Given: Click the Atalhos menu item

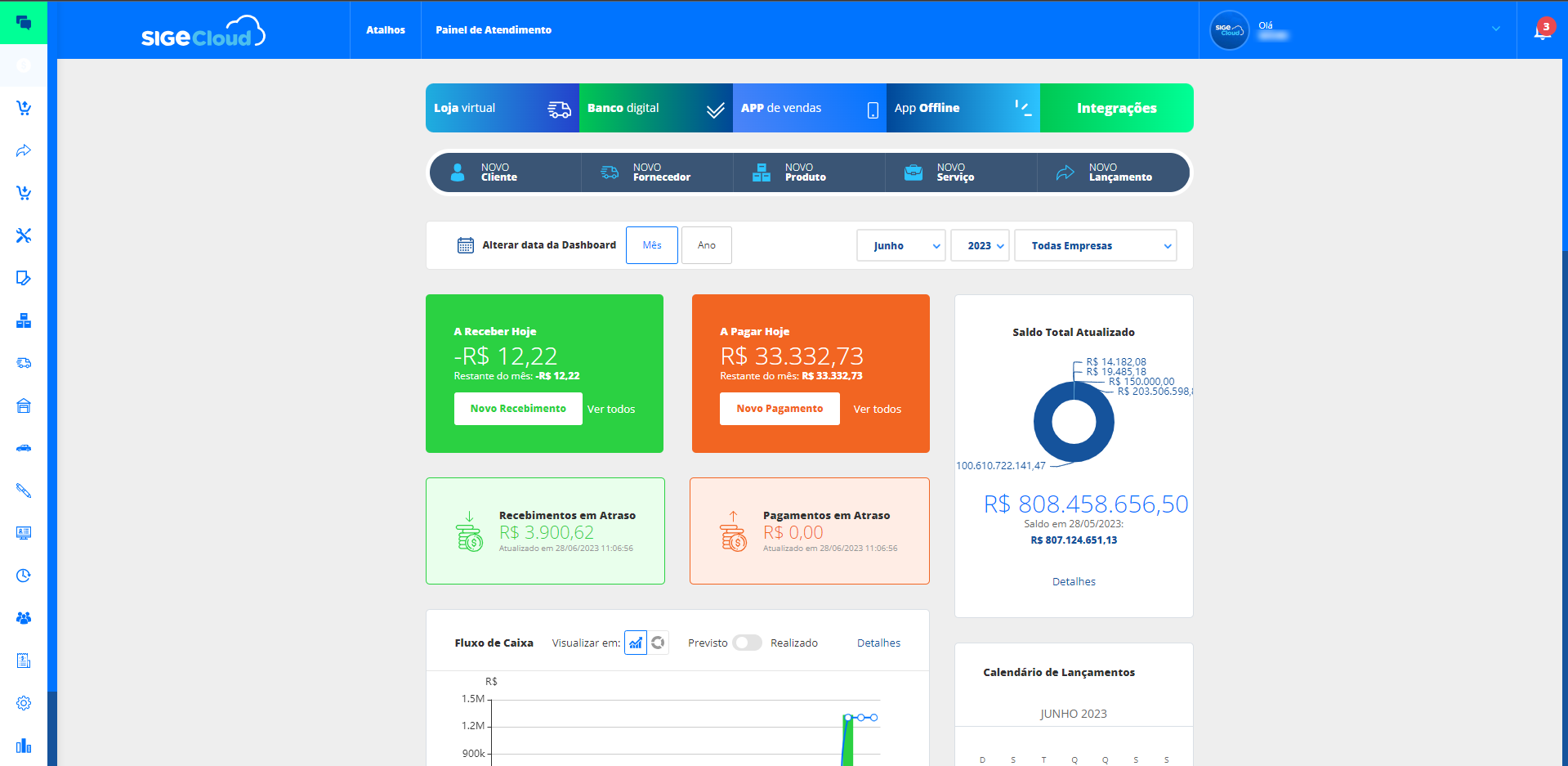Looking at the screenshot, I should pyautogui.click(x=384, y=29).
